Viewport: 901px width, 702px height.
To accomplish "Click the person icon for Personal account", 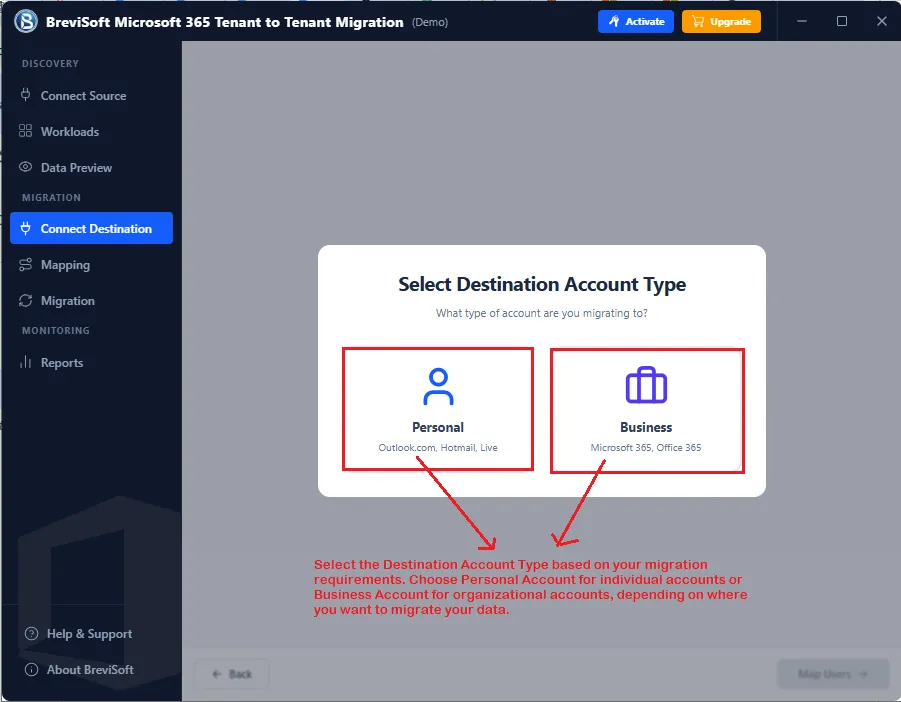I will click(438, 387).
